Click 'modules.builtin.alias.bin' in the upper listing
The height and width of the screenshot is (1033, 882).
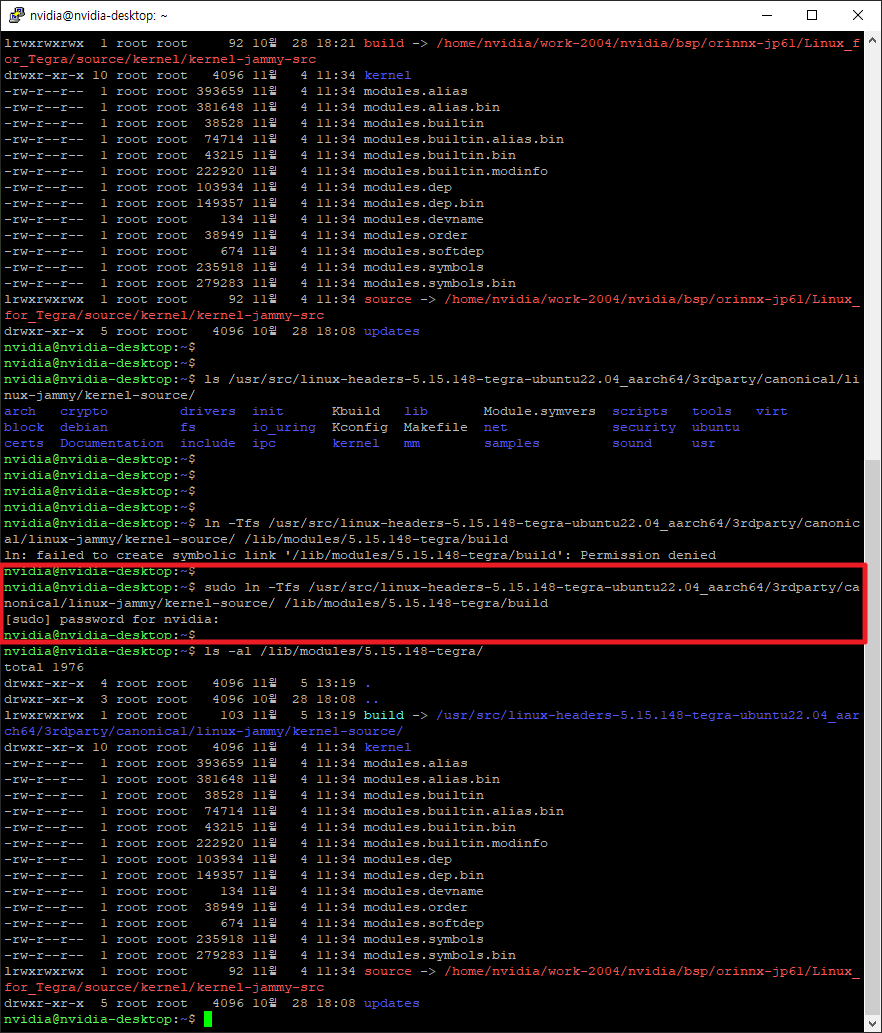[463, 139]
